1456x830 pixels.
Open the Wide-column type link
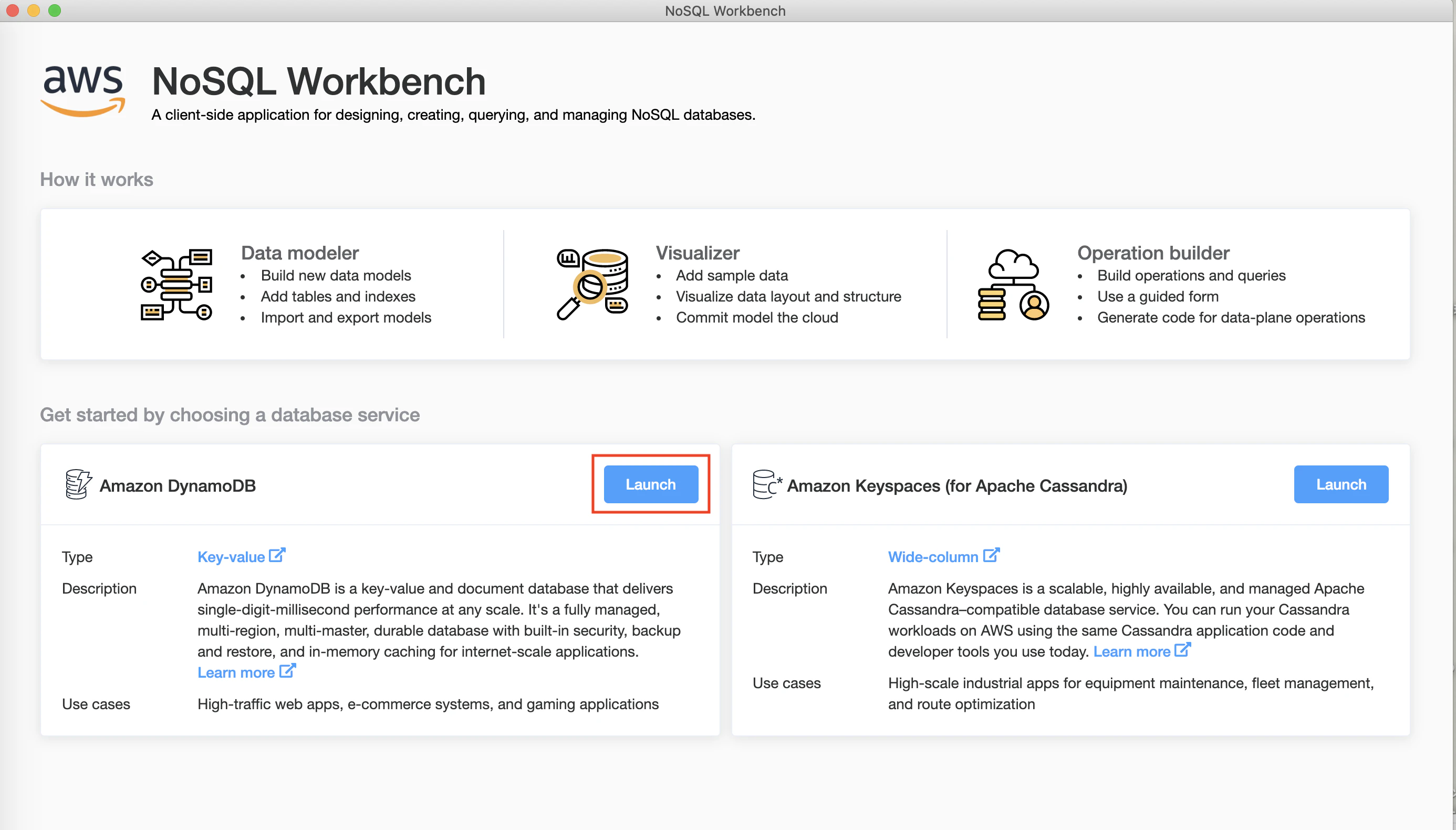click(933, 557)
